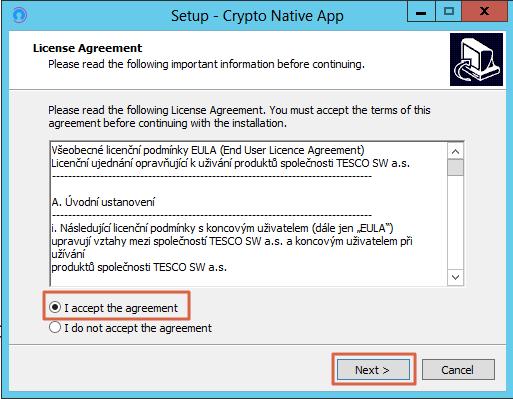Click the 'A. Úvodní ustanovení' line in license text
Image resolution: width=513 pixels, height=399 pixels.
coord(103,202)
